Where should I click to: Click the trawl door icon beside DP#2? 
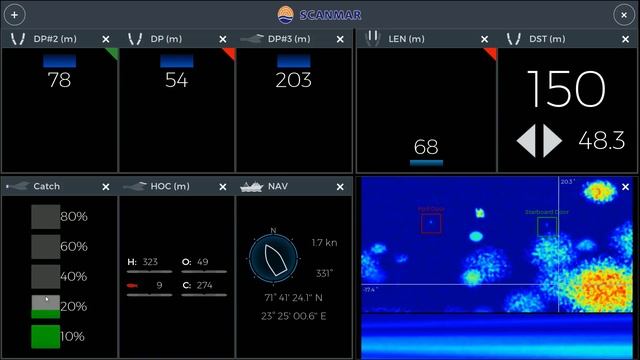[x=18, y=39]
